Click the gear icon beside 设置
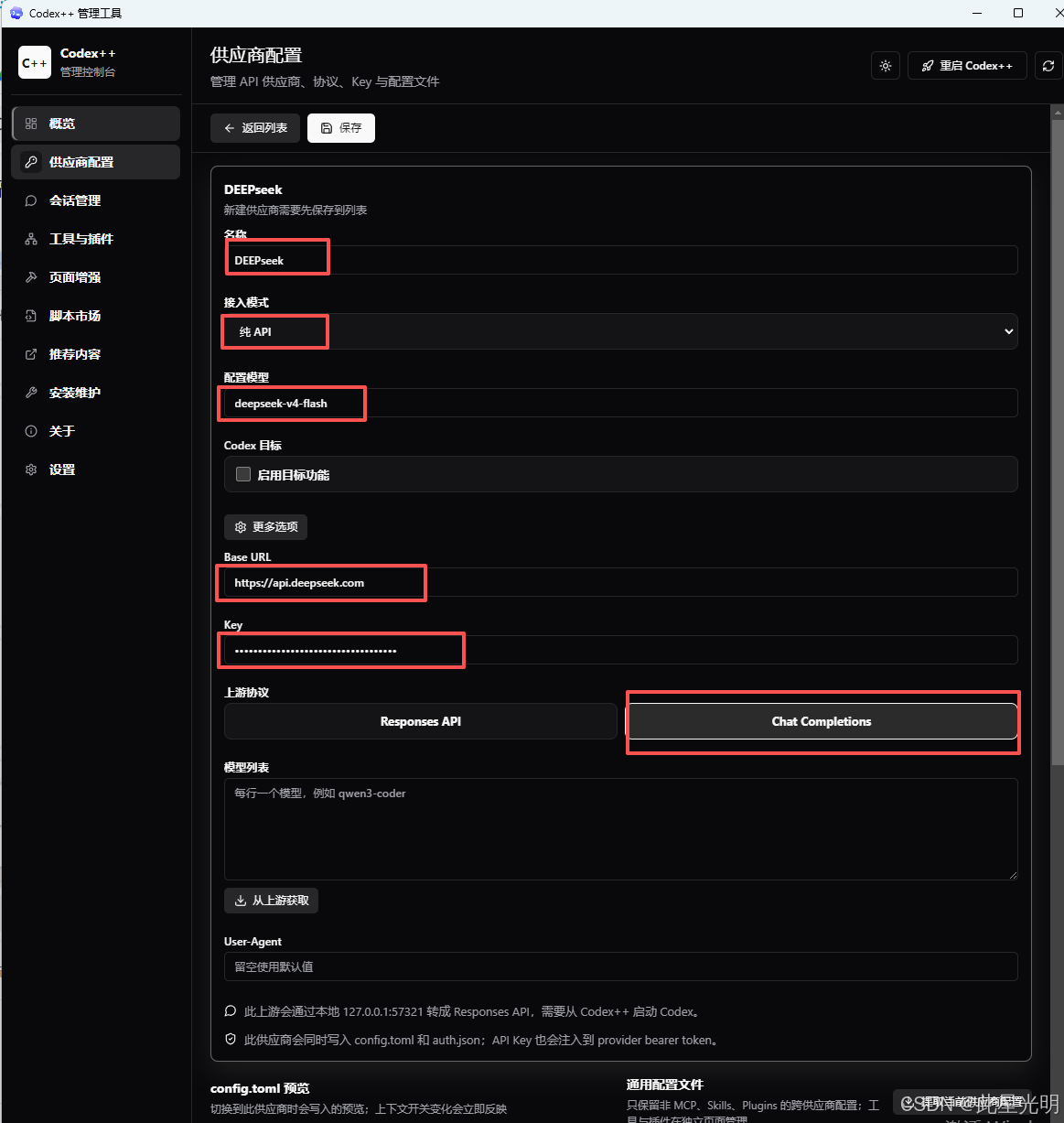This screenshot has height=1123, width=1064. pos(31,470)
